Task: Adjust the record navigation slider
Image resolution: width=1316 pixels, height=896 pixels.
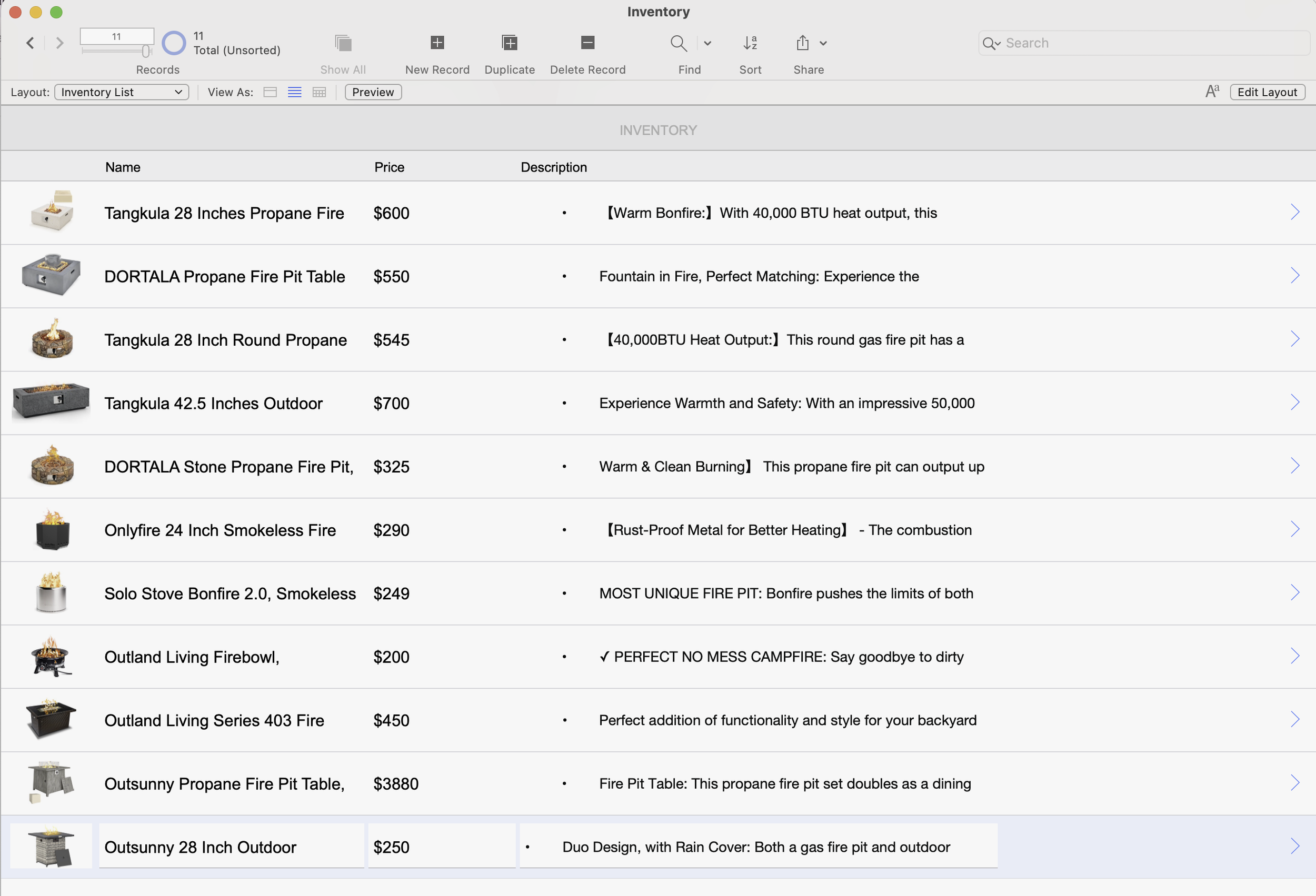Action: pyautogui.click(x=145, y=52)
